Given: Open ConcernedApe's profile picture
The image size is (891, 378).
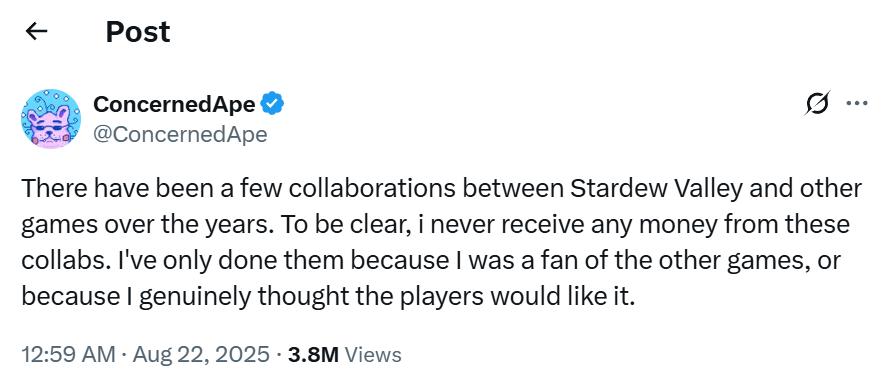Looking at the screenshot, I should 51,119.
